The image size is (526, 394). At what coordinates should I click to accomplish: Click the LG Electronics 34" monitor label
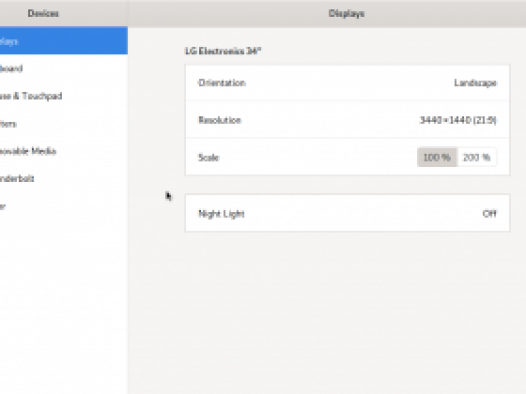(x=223, y=51)
